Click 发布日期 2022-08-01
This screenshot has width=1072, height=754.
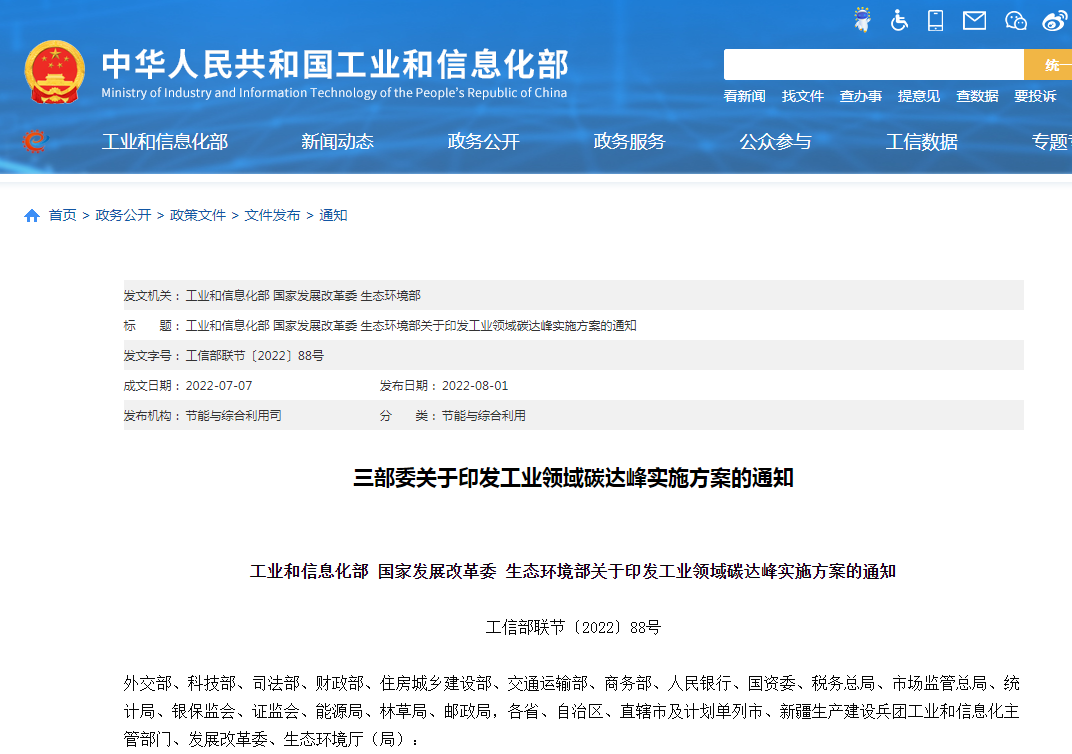click(475, 386)
